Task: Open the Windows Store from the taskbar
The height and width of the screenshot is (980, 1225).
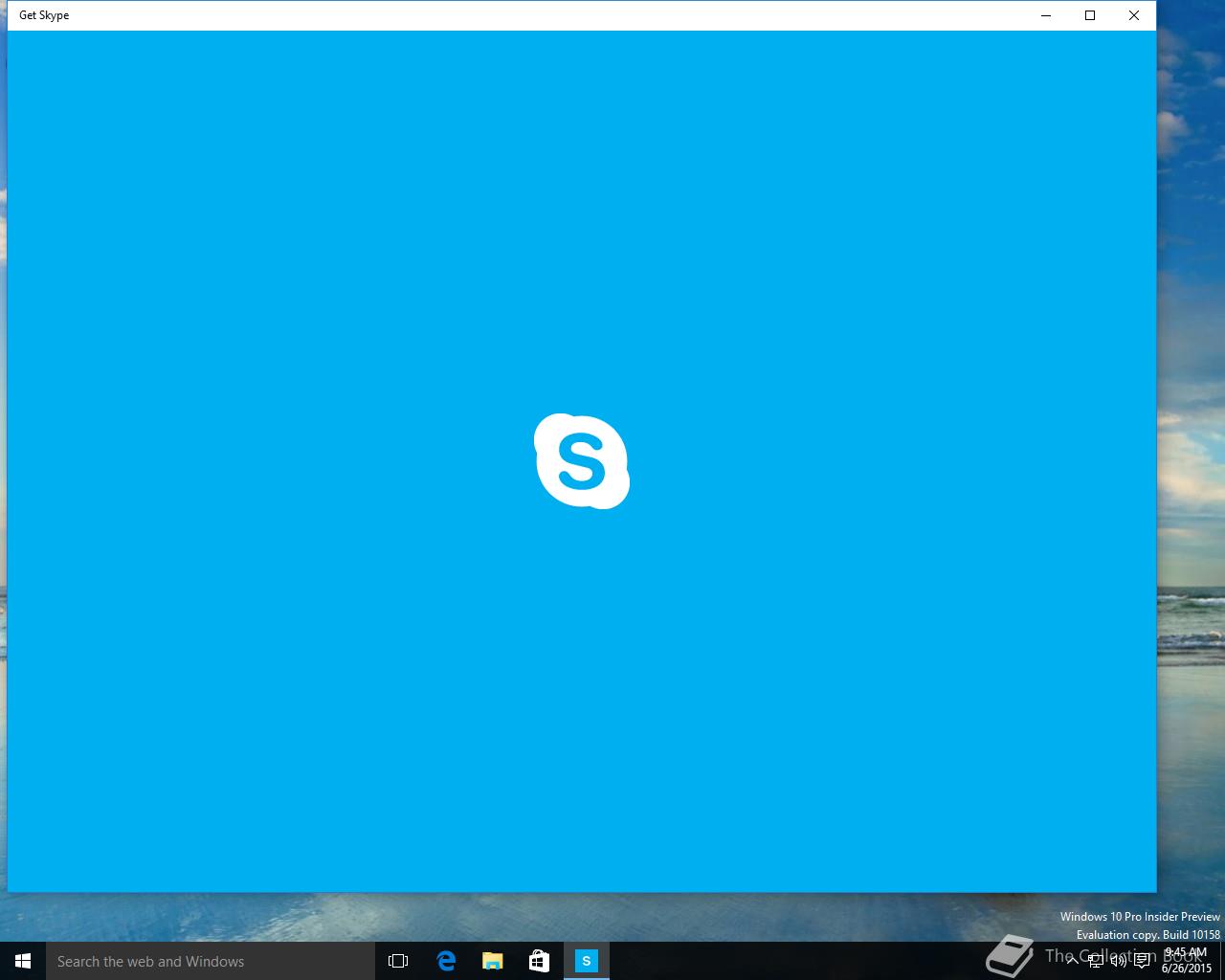Action: [540, 961]
